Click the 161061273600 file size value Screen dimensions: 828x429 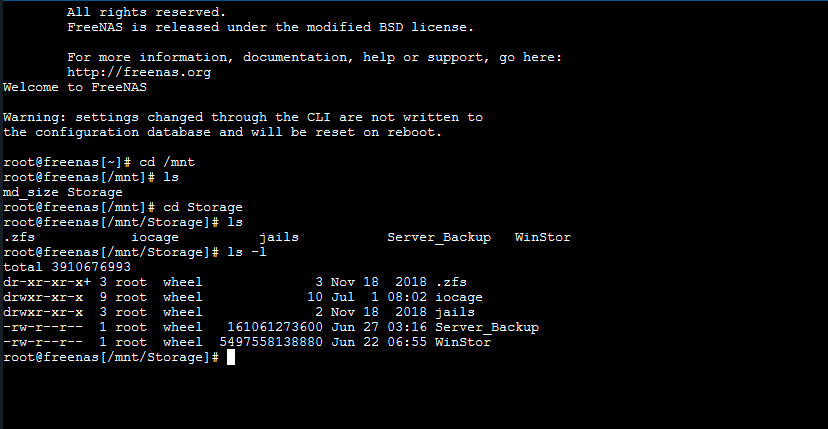[x=275, y=327]
